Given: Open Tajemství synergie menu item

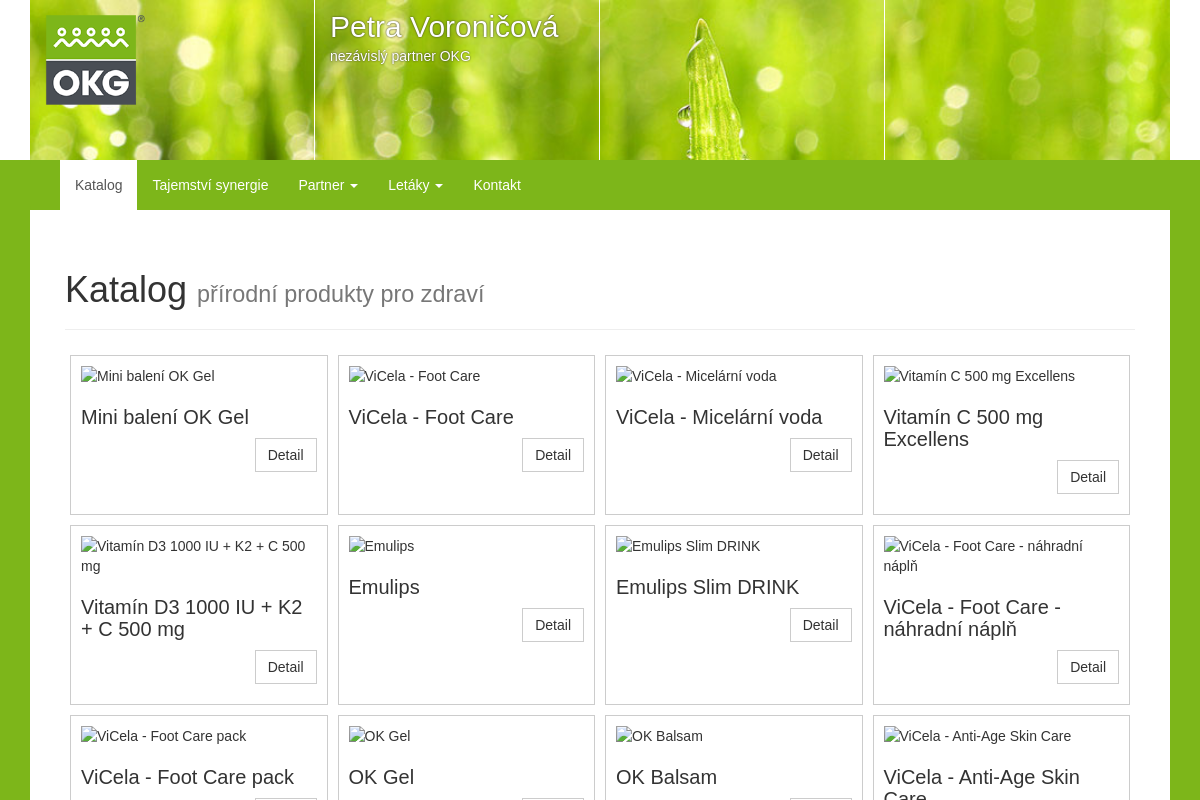Looking at the screenshot, I should pyautogui.click(x=210, y=185).
